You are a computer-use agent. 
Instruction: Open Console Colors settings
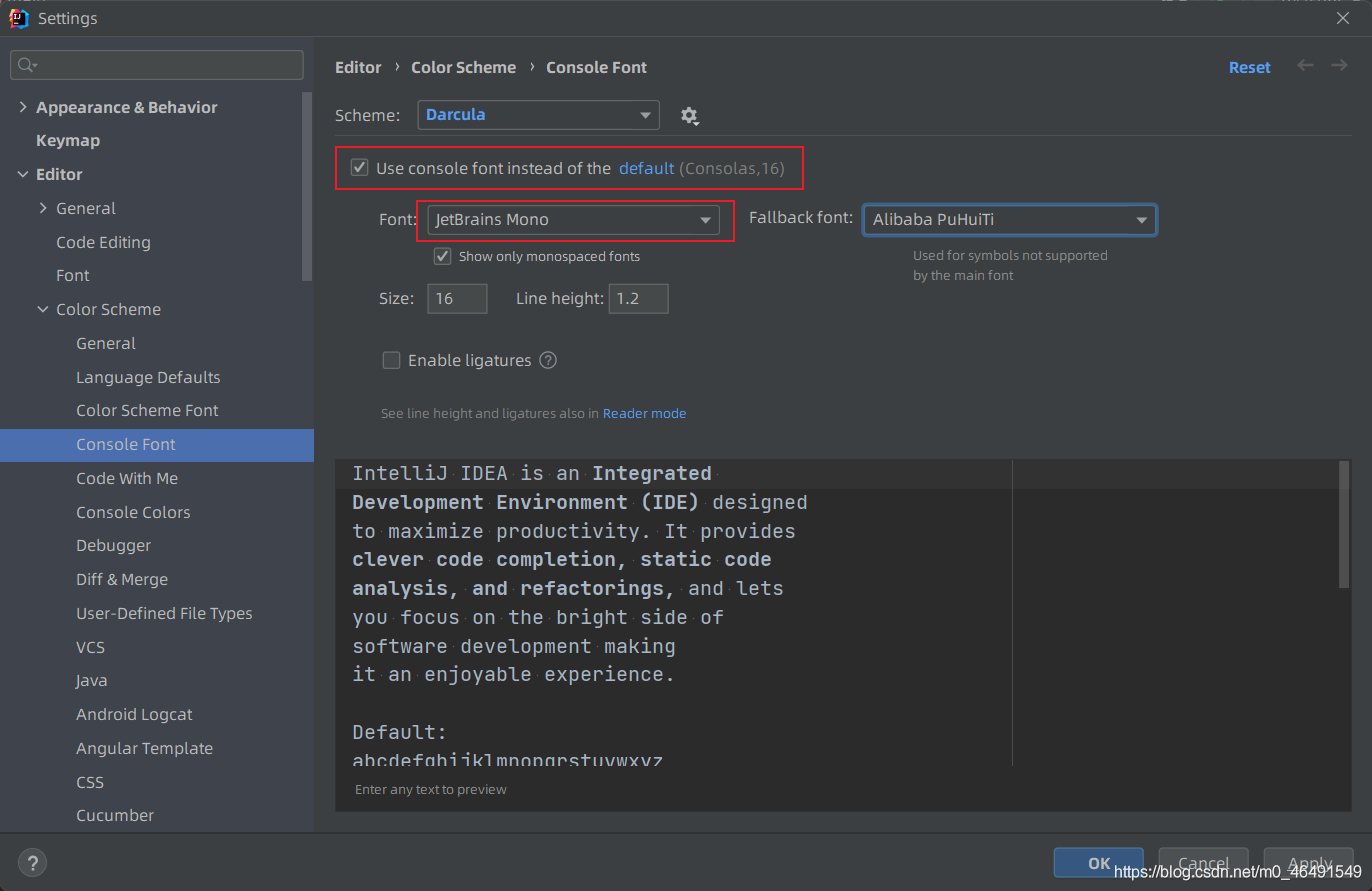[133, 512]
